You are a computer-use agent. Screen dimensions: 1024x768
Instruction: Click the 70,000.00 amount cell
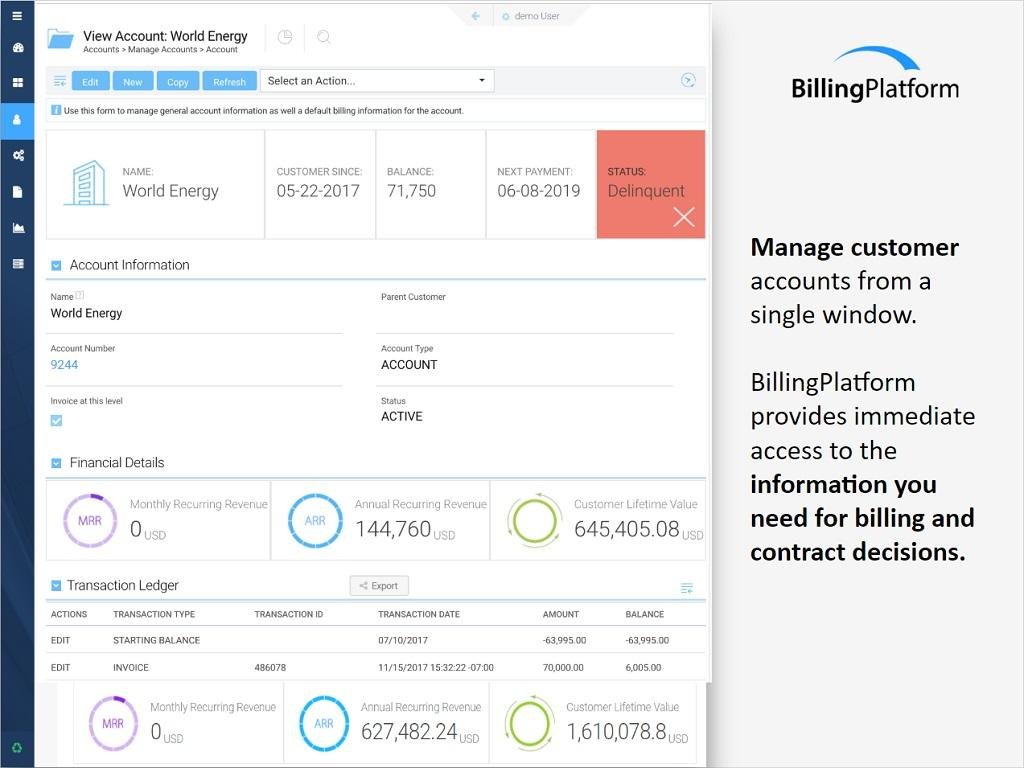point(563,667)
